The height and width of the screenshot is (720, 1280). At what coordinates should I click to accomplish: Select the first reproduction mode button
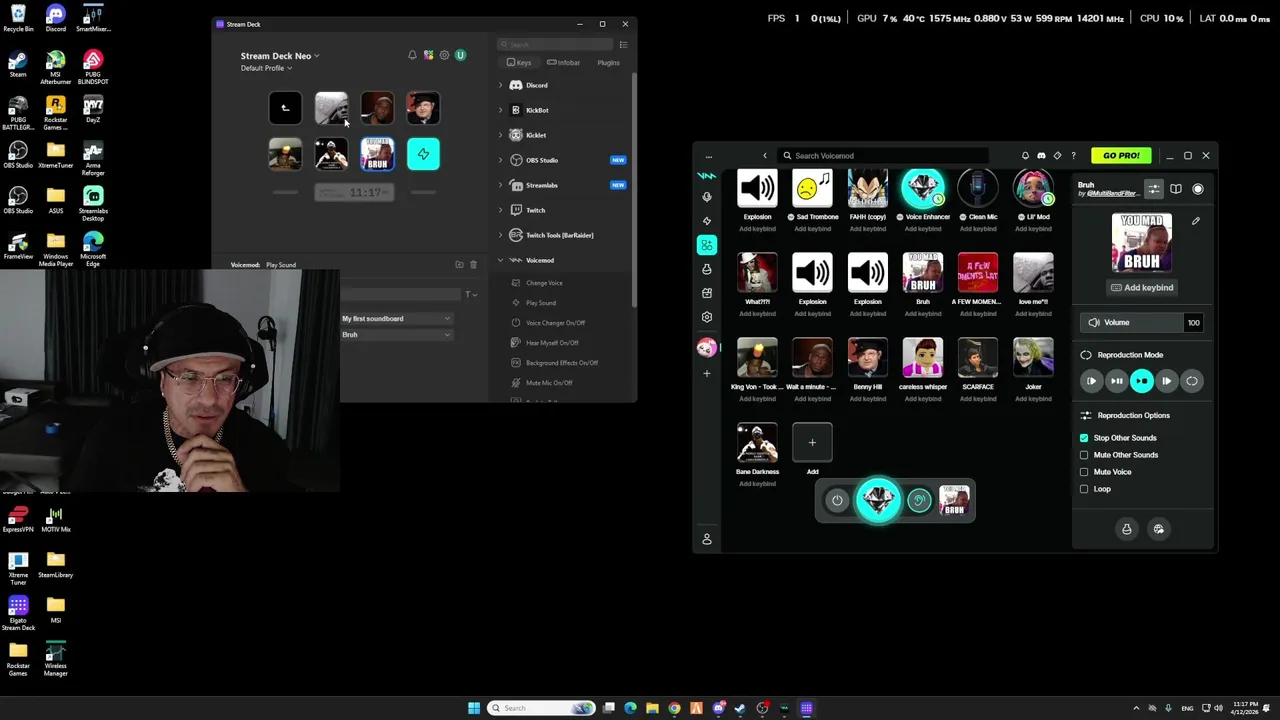(x=1091, y=381)
